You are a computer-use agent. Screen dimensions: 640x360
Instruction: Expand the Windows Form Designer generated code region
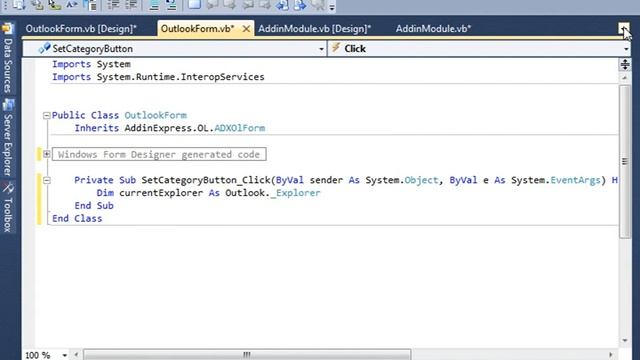(x=47, y=154)
